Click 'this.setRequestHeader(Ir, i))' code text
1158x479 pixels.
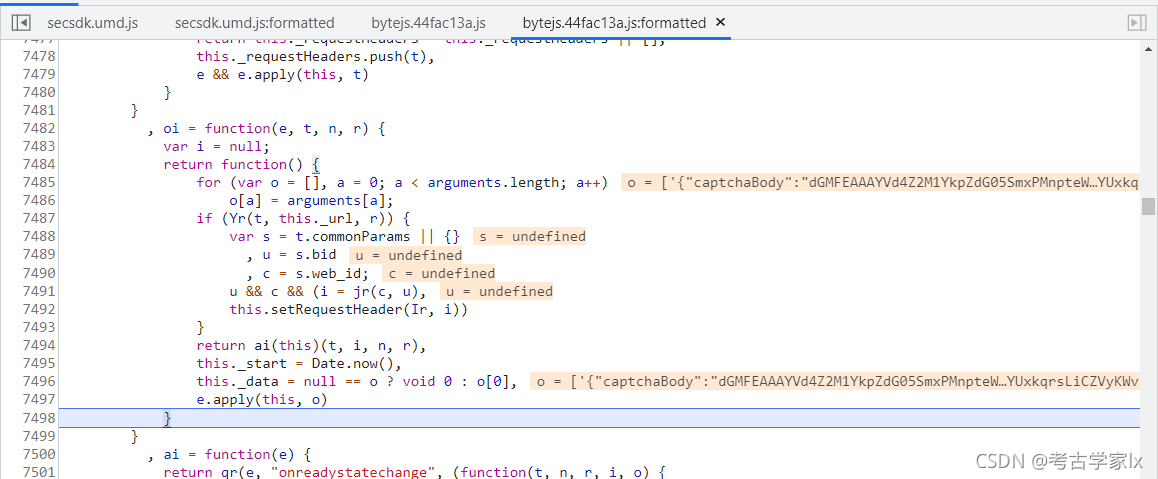click(x=349, y=309)
